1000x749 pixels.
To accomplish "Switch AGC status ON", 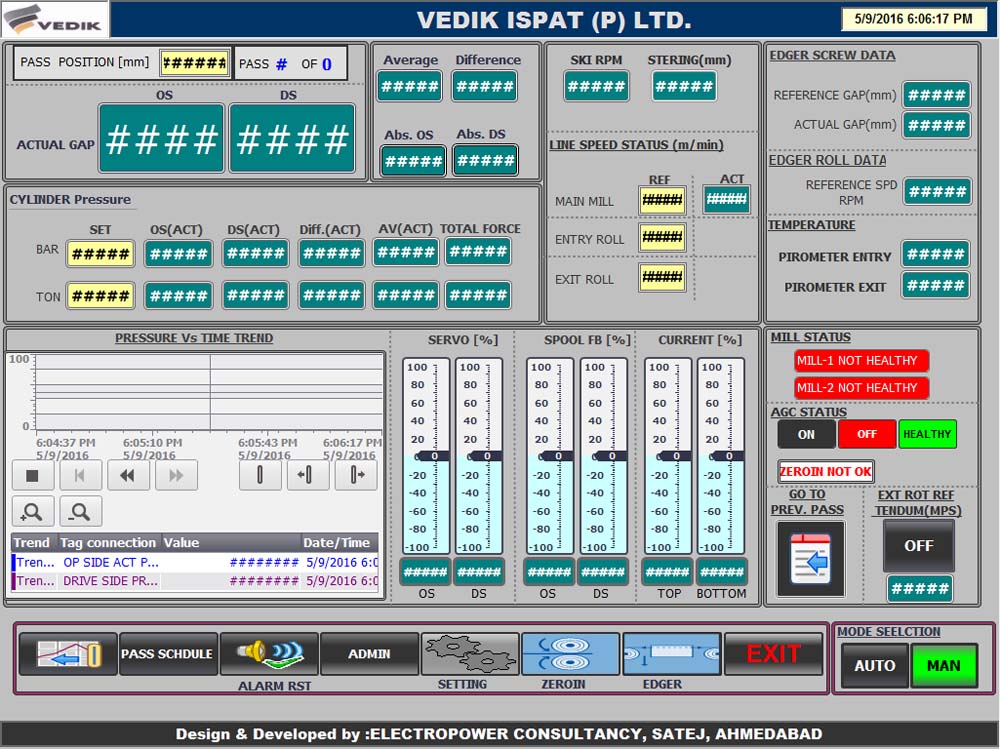I will tap(806, 434).
